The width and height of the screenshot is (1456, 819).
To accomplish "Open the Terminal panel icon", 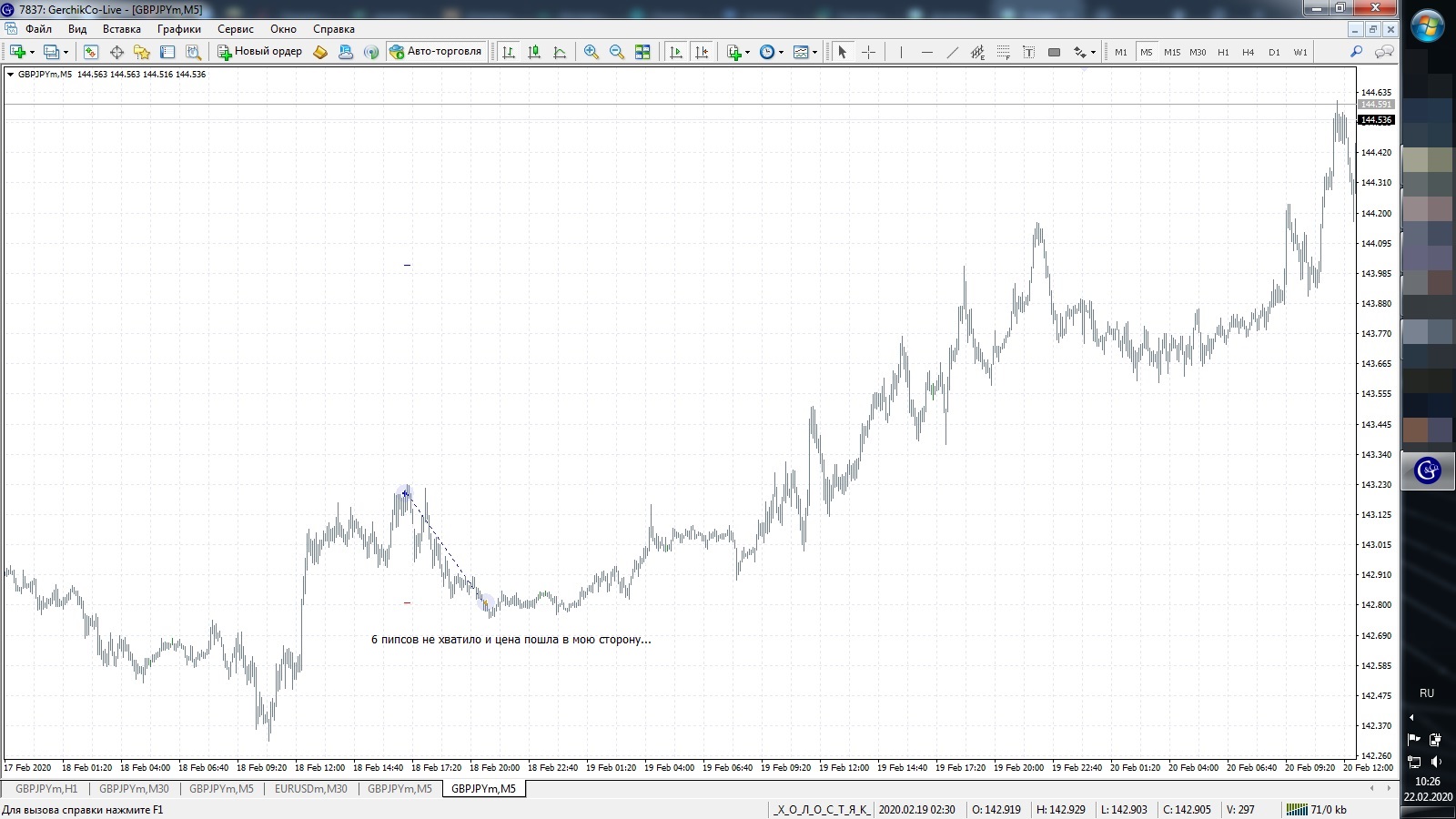I will pos(167,52).
